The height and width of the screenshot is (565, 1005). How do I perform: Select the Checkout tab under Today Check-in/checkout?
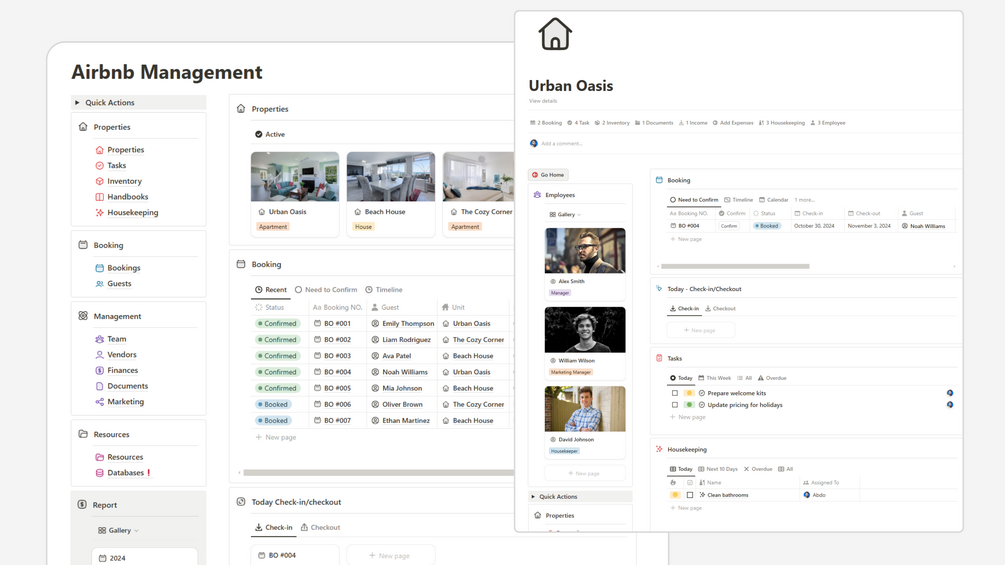pos(320,527)
